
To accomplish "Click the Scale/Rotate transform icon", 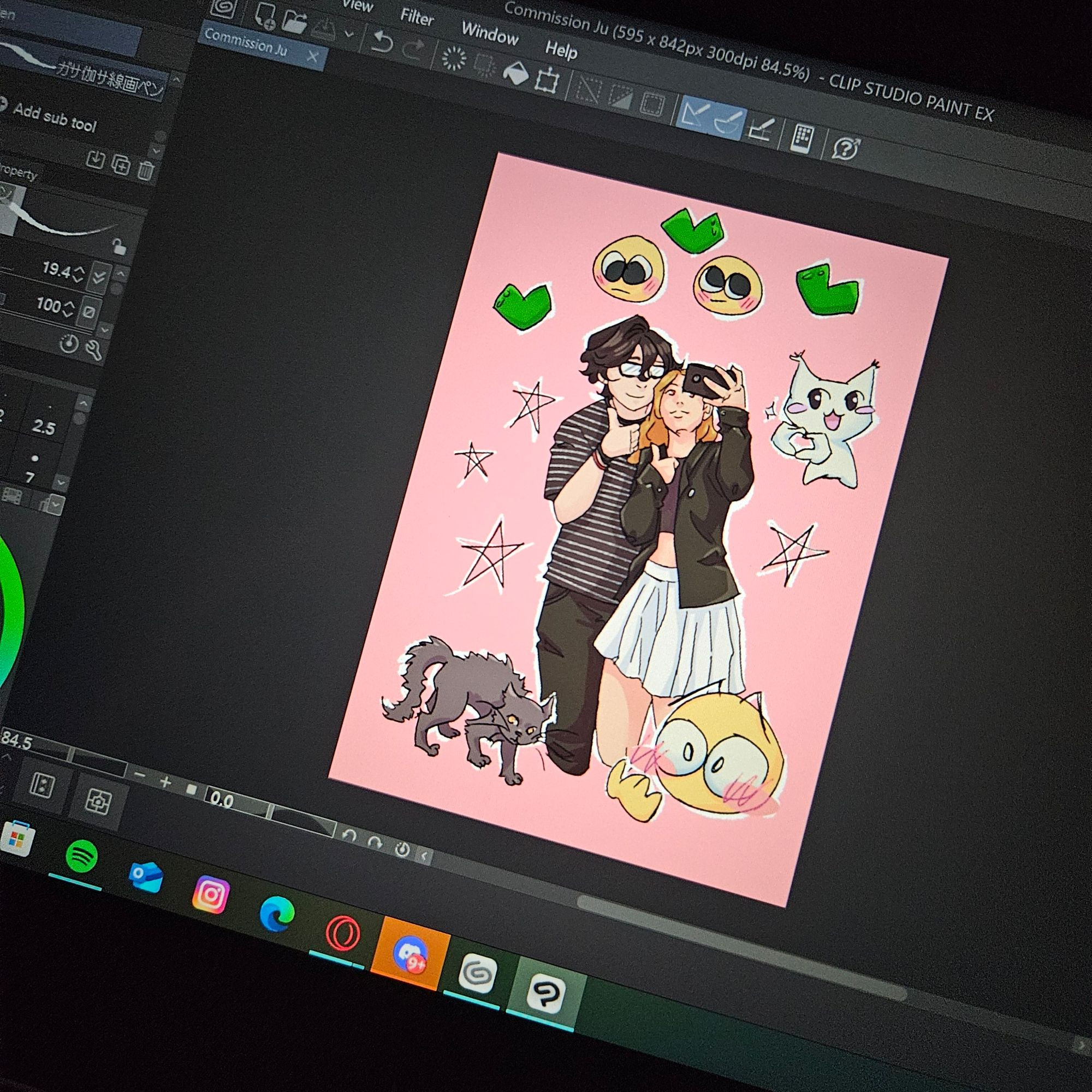I will (x=547, y=80).
